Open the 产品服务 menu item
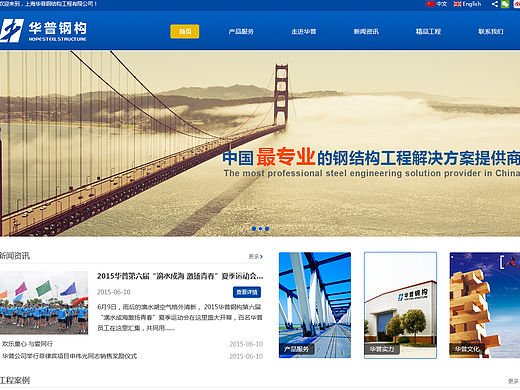This screenshot has width=520, height=390. (x=241, y=31)
